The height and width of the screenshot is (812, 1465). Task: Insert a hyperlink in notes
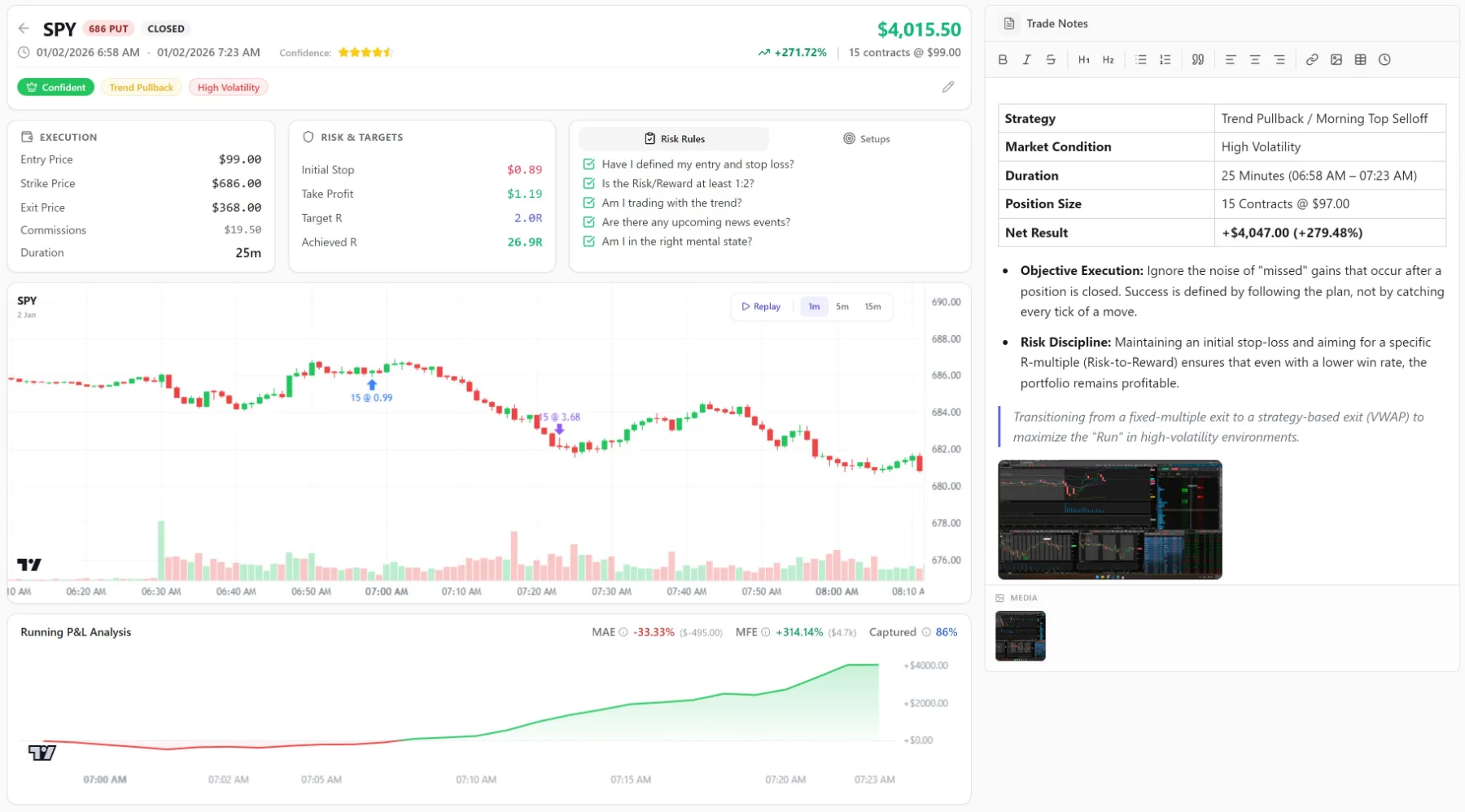click(x=1312, y=59)
